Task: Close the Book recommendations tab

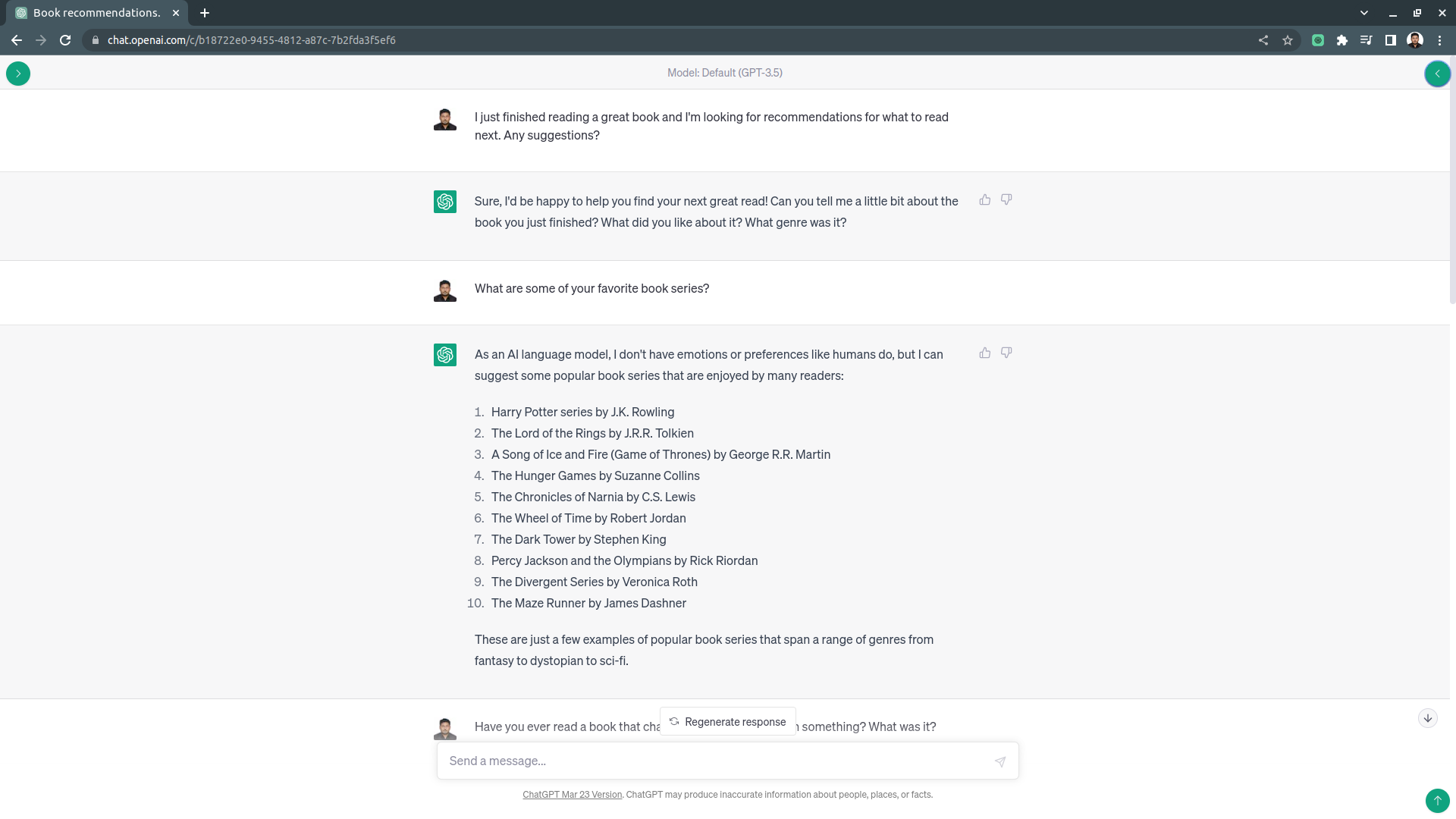Action: 176,13
